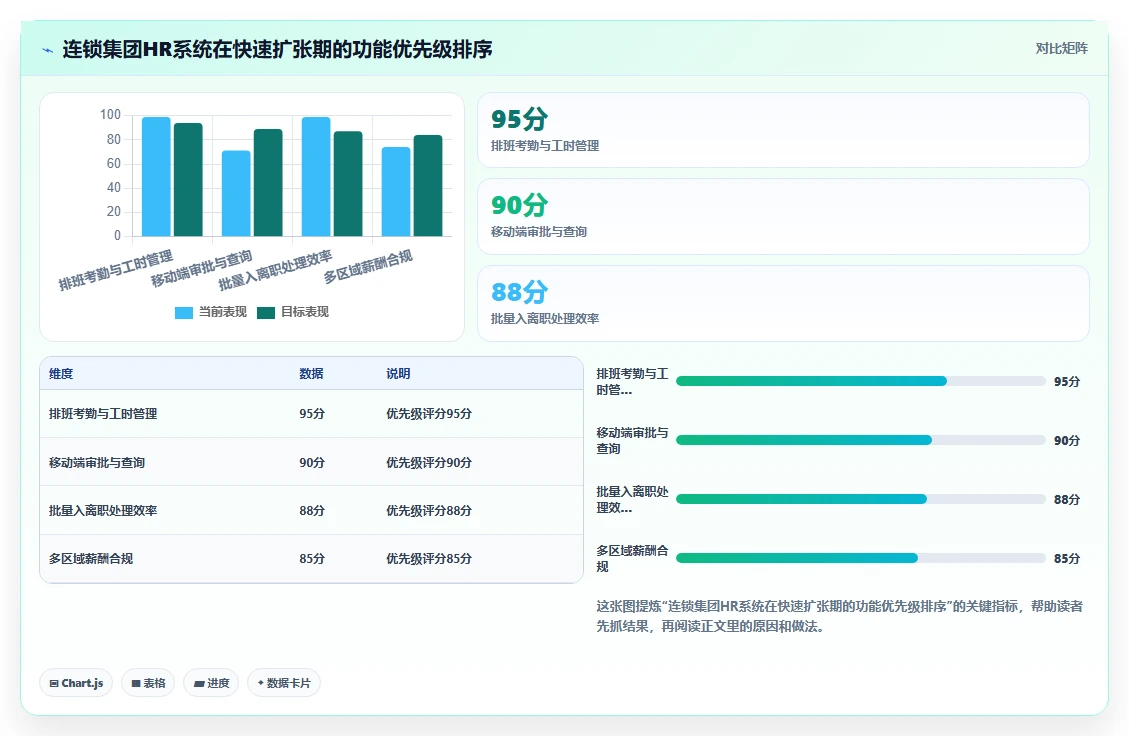Image resolution: width=1129 pixels, height=736 pixels.
Task: Click the 排班考勤与工时管理 table row cell
Action: tap(103, 414)
